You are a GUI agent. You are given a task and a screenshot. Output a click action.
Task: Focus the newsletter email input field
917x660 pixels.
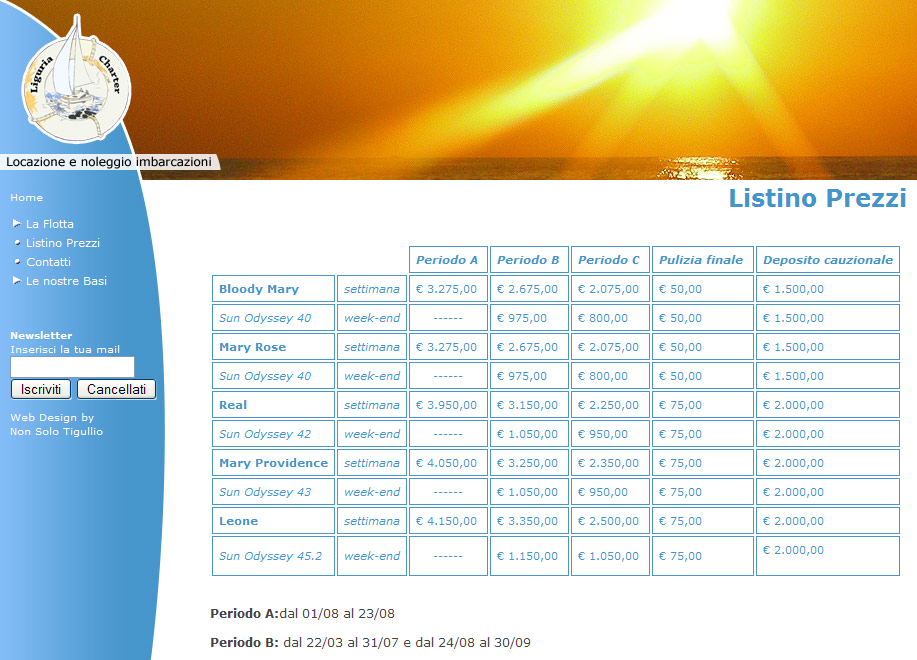pos(73,367)
